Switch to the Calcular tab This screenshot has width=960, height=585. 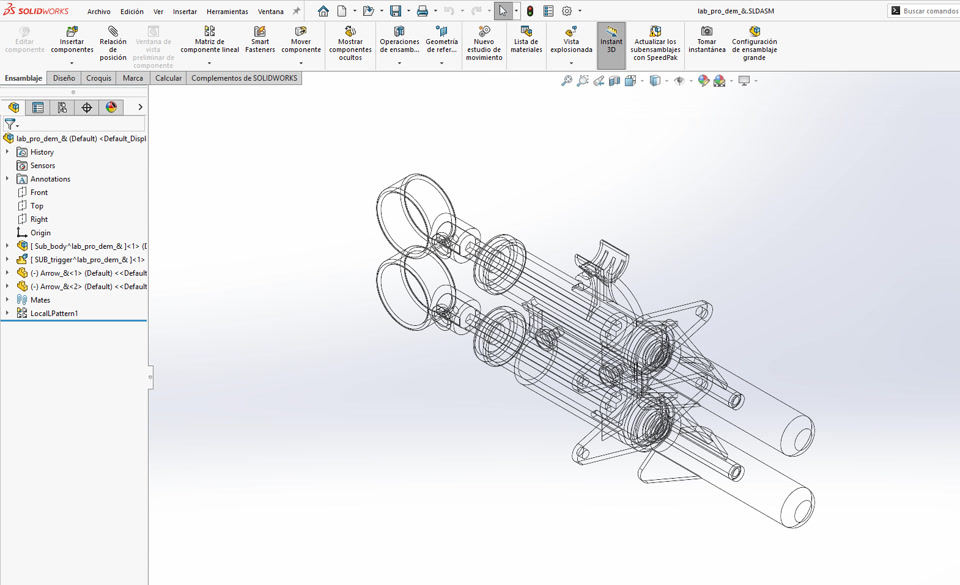click(x=168, y=78)
